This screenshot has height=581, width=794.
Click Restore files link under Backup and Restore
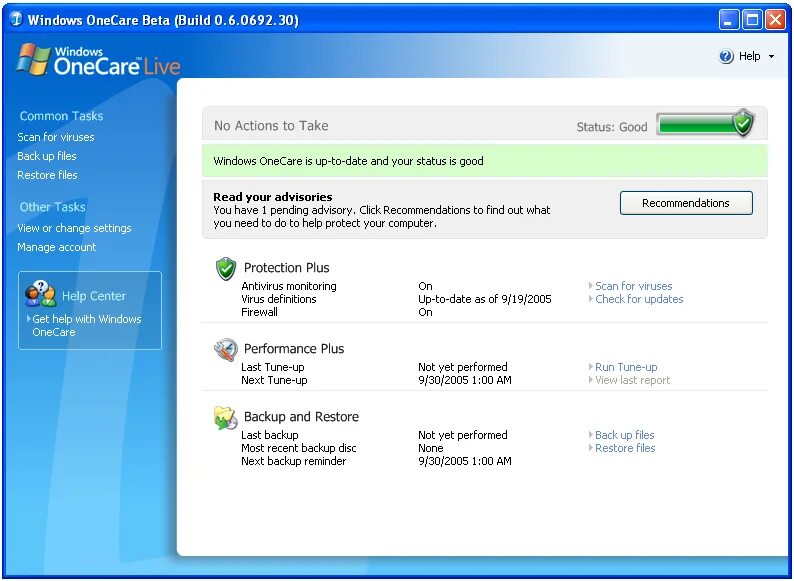(x=625, y=448)
